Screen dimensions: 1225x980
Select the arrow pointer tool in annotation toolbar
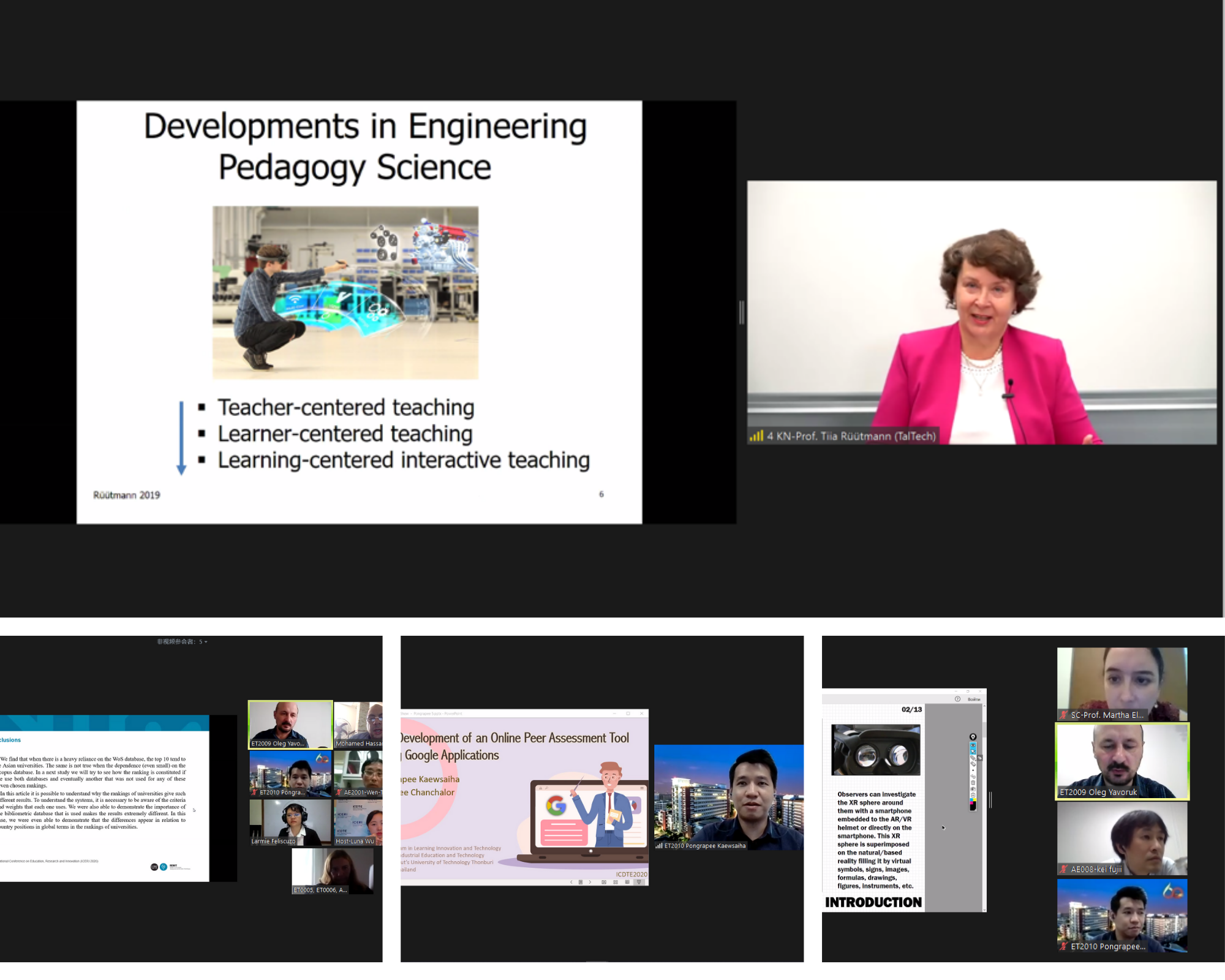[973, 752]
